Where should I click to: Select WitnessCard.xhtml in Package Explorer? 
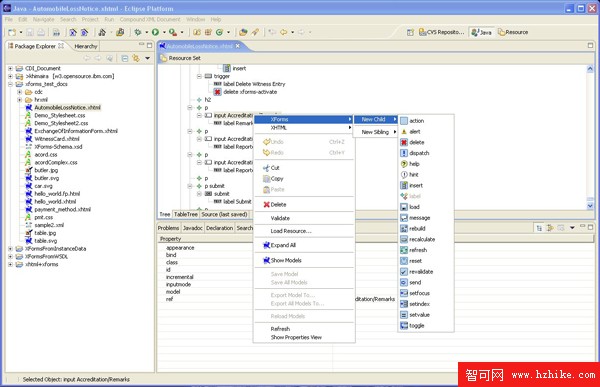tap(57, 139)
